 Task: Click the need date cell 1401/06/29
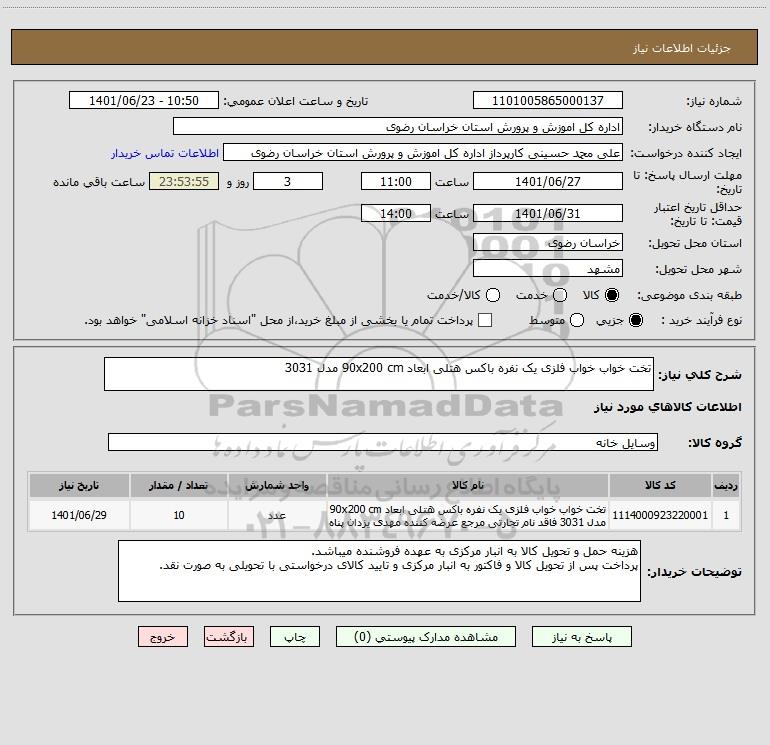(x=79, y=515)
